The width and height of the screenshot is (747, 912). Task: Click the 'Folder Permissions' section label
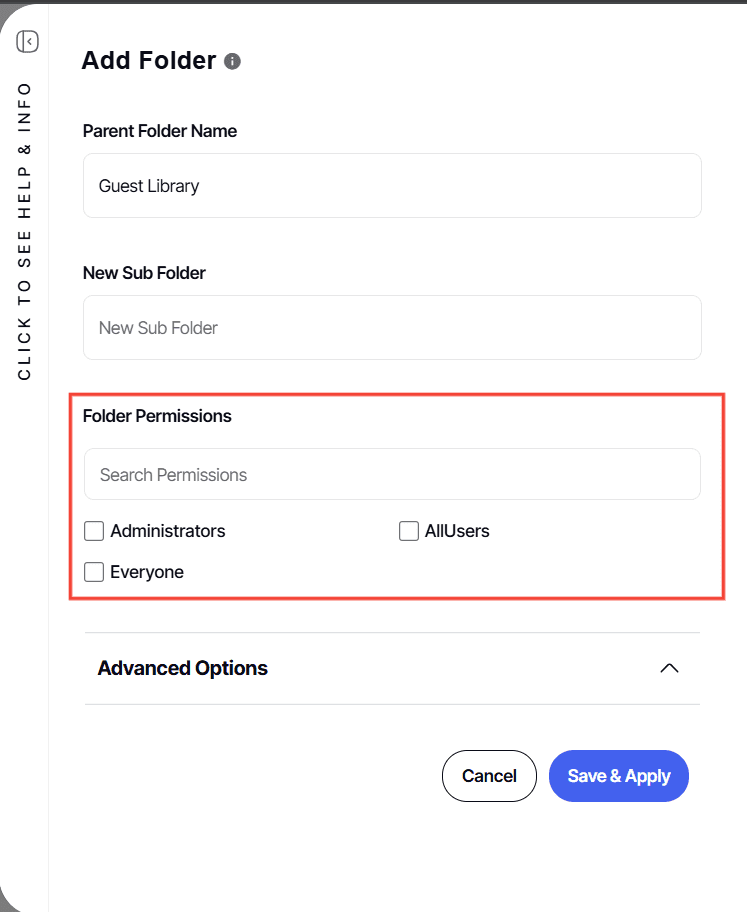[157, 416]
